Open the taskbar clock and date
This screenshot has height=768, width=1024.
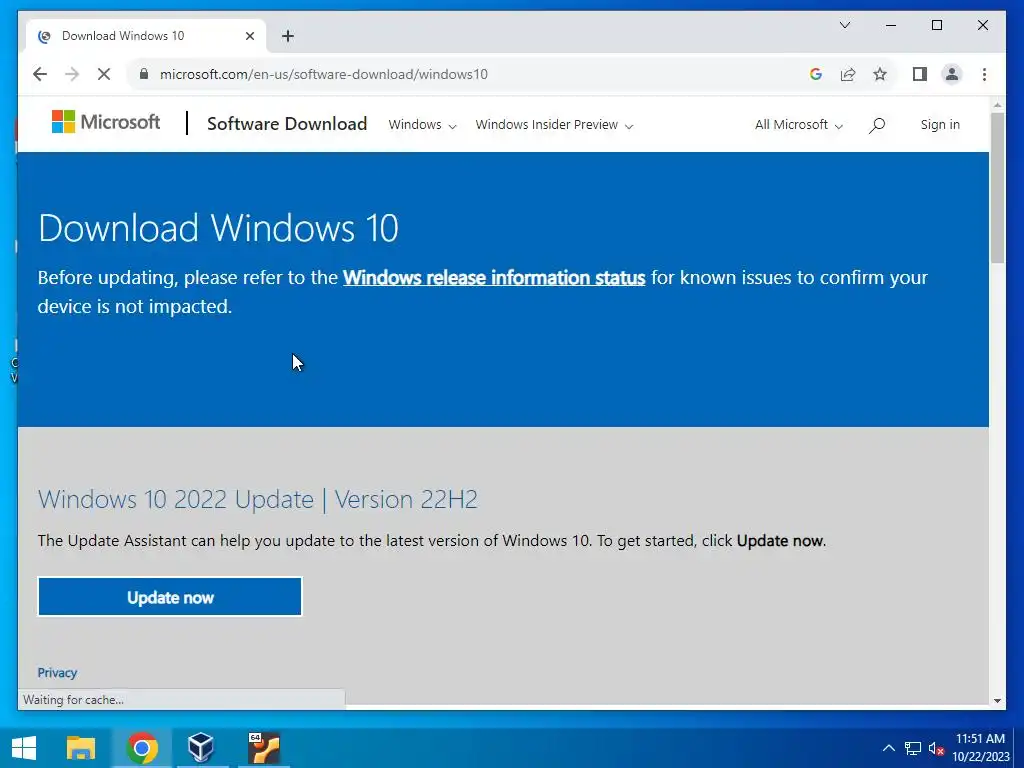point(980,748)
